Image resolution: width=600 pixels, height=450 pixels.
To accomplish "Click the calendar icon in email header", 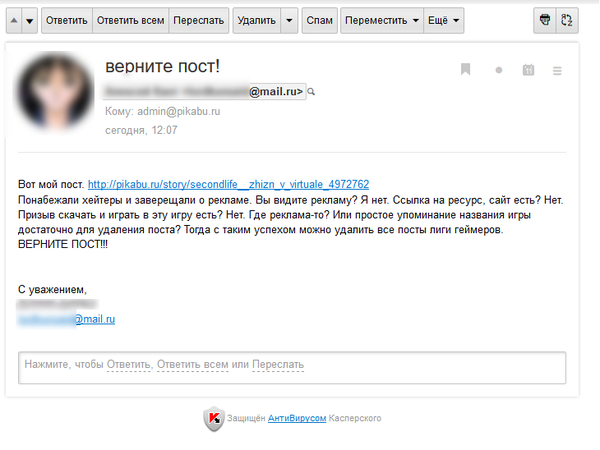I will [528, 70].
